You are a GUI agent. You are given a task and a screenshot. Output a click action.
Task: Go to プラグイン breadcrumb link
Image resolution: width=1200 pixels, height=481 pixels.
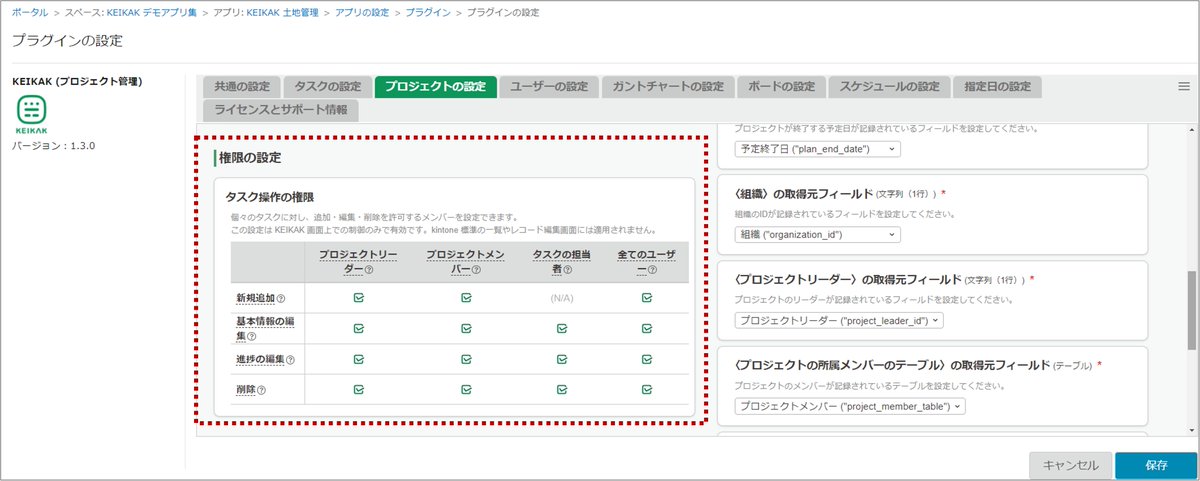pyautogui.click(x=427, y=12)
